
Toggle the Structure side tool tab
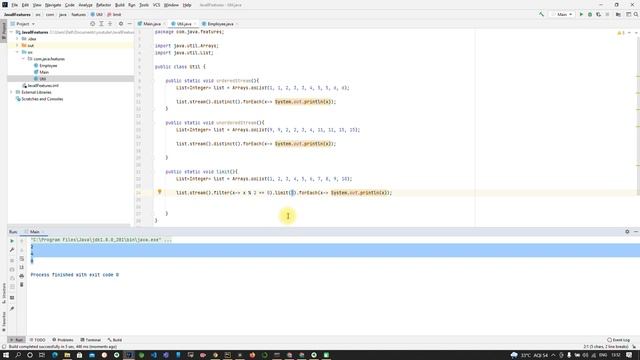pyautogui.click(x=4, y=293)
